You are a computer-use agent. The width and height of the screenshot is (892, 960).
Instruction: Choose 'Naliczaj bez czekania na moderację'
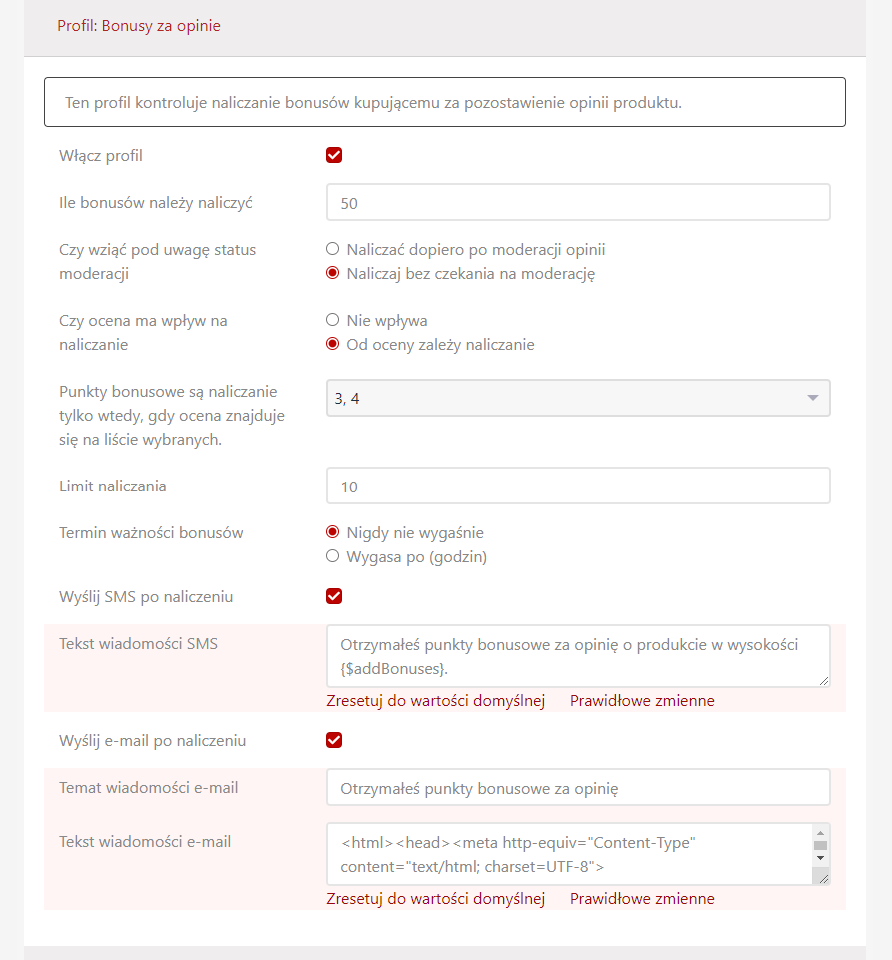click(333, 273)
